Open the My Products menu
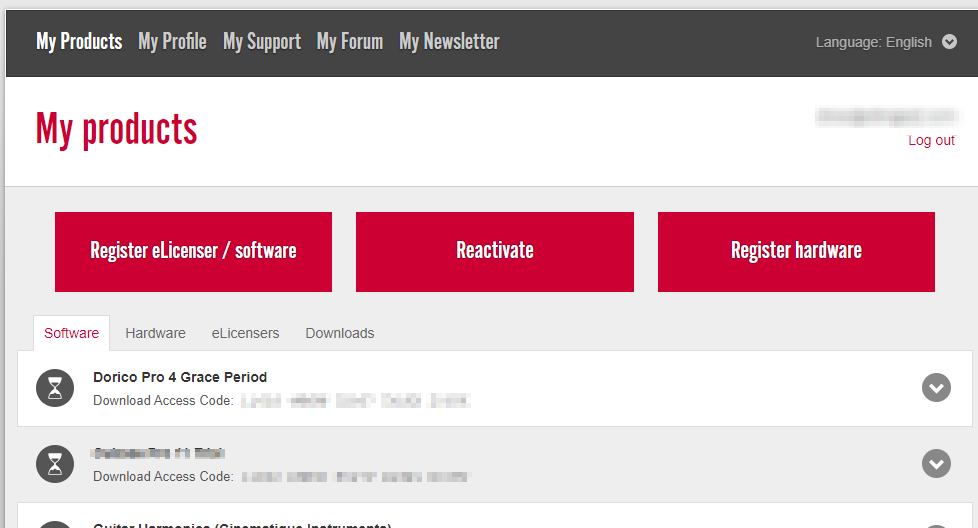 click(79, 42)
